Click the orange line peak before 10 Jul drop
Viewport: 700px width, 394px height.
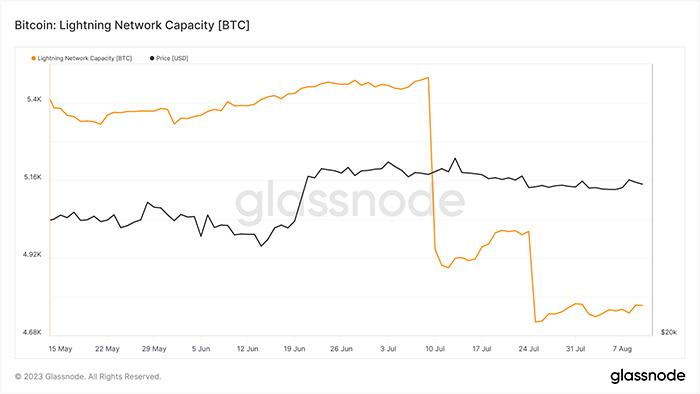(x=428, y=78)
